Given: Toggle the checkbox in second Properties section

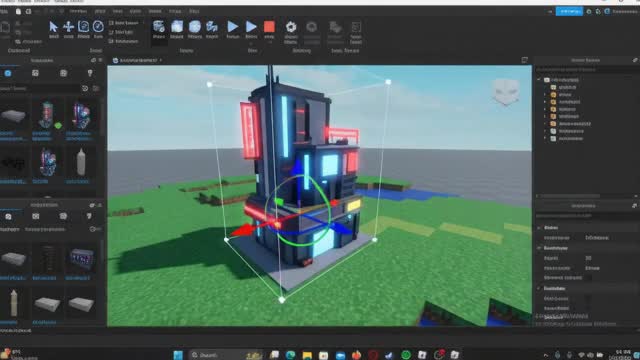Looking at the screenshot, I should click(588, 278).
